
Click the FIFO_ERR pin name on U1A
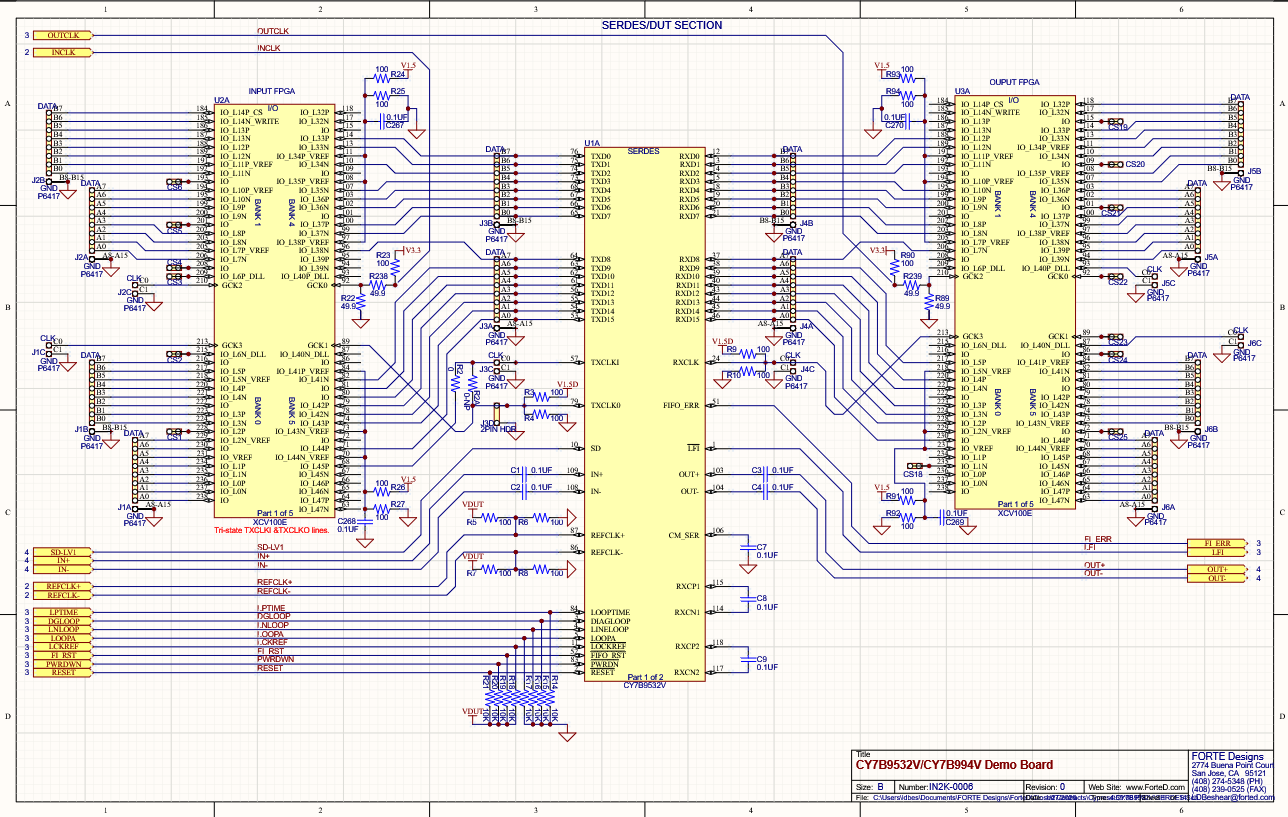pyautogui.click(x=679, y=404)
